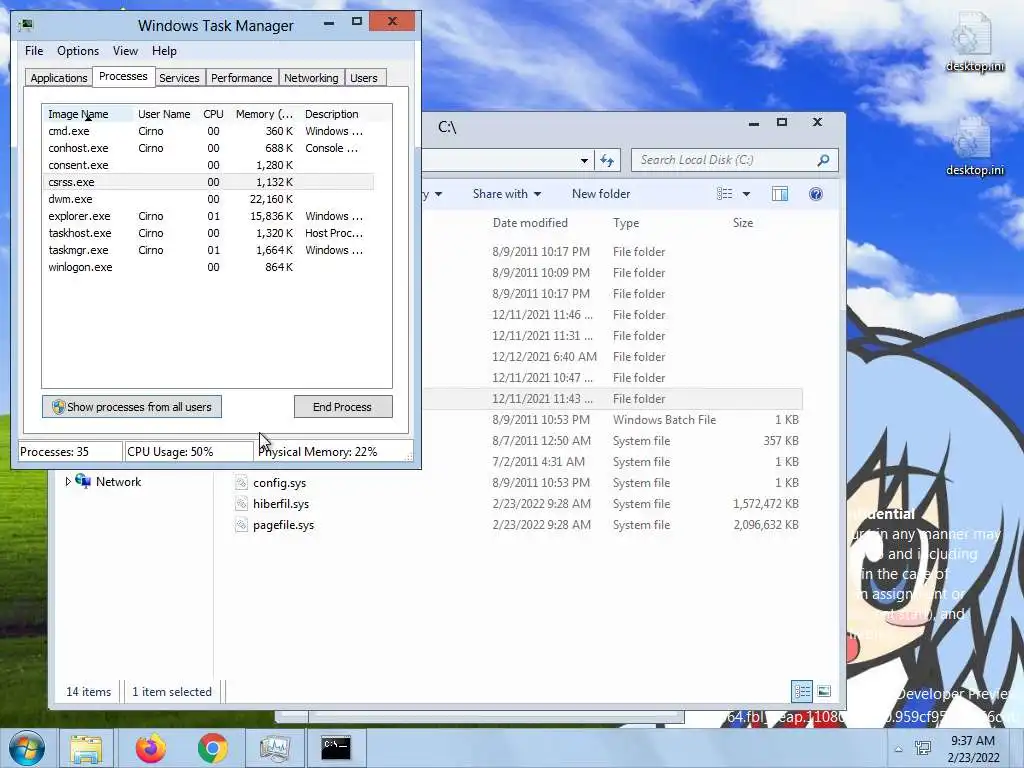Open the Share with dropdown

pyautogui.click(x=507, y=194)
